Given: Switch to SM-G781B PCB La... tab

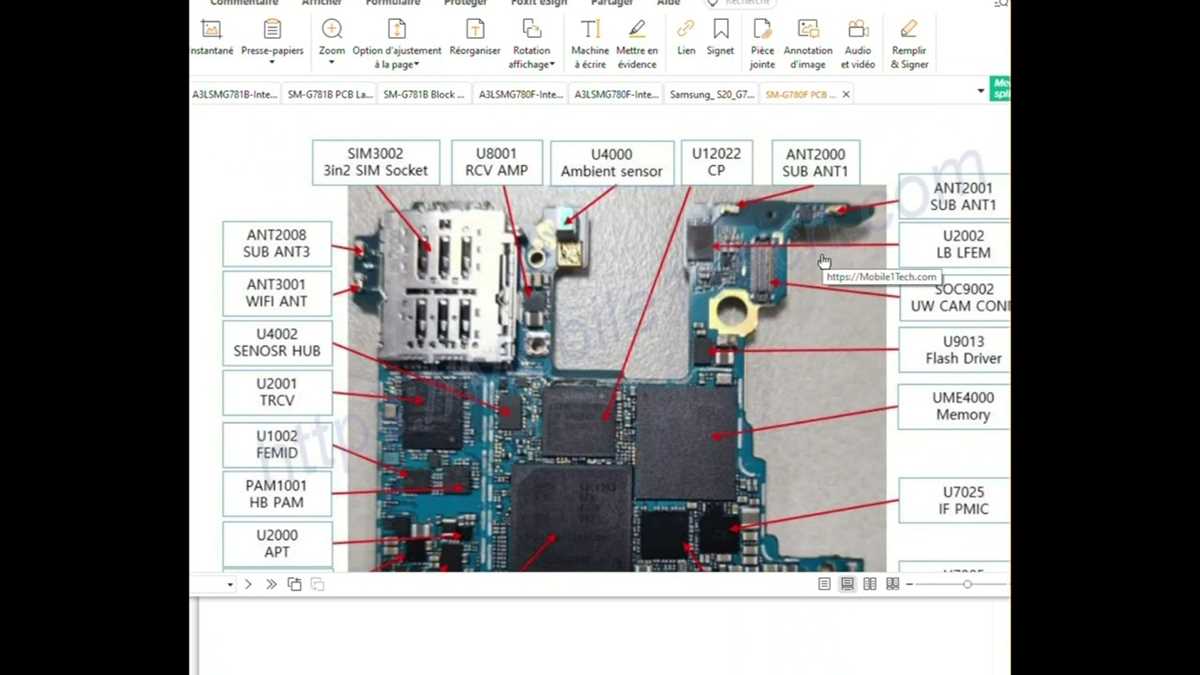Looking at the screenshot, I should click(x=330, y=94).
